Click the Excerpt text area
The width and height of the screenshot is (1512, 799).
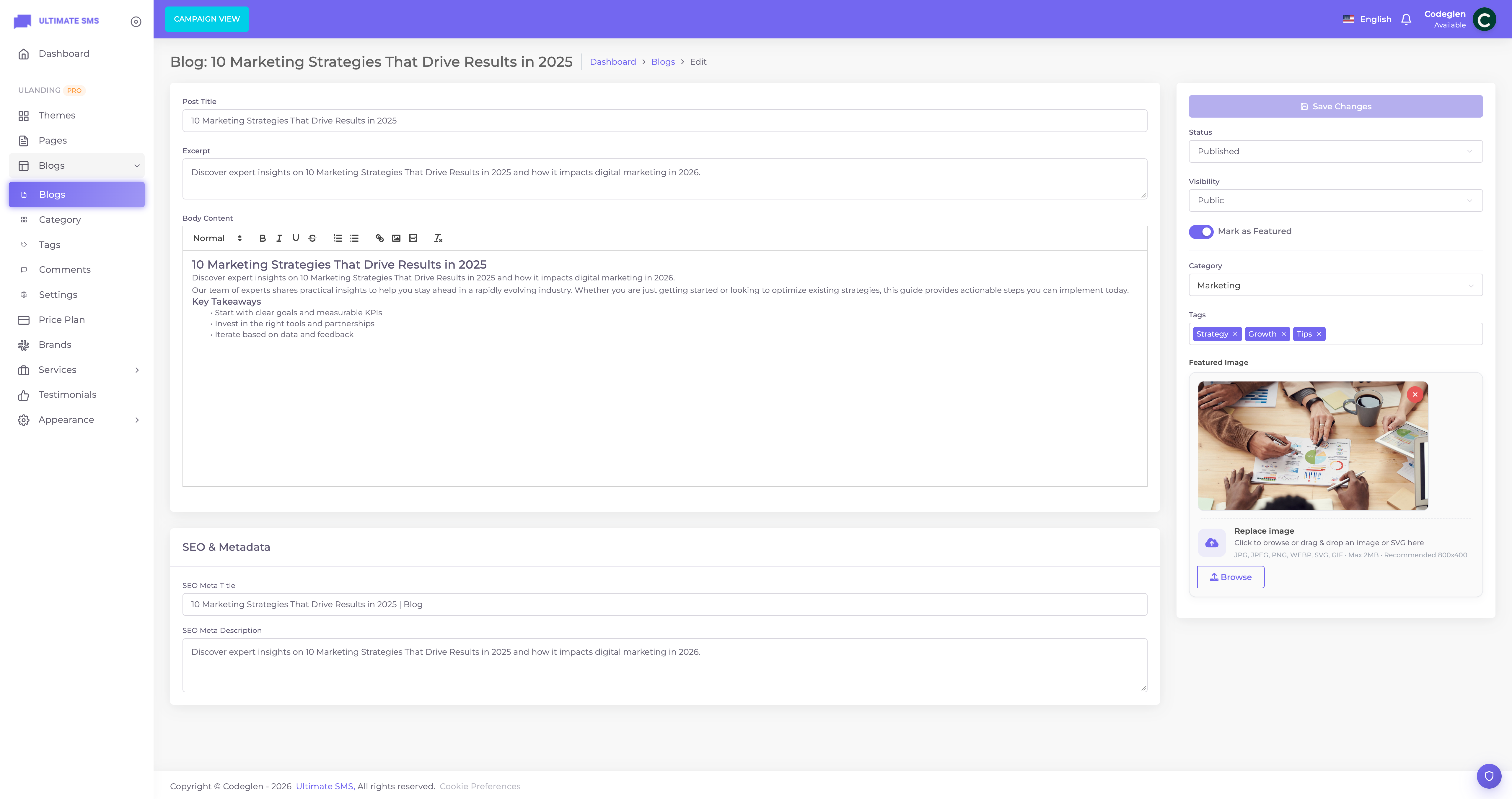tap(664, 179)
